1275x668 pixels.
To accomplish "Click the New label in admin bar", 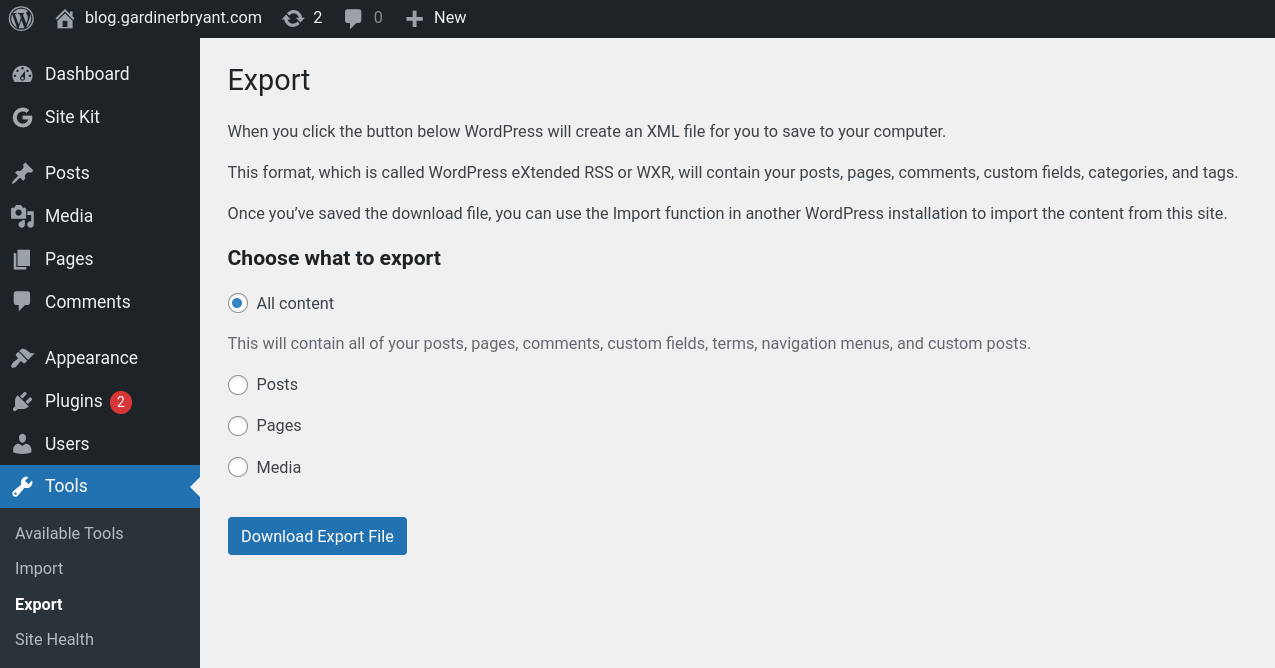I will point(450,18).
